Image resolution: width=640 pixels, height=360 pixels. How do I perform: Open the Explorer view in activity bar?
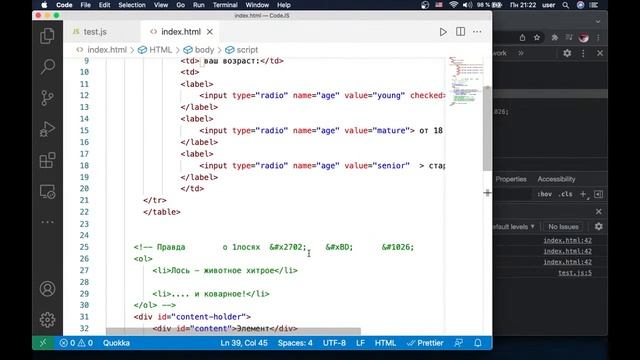point(47,36)
